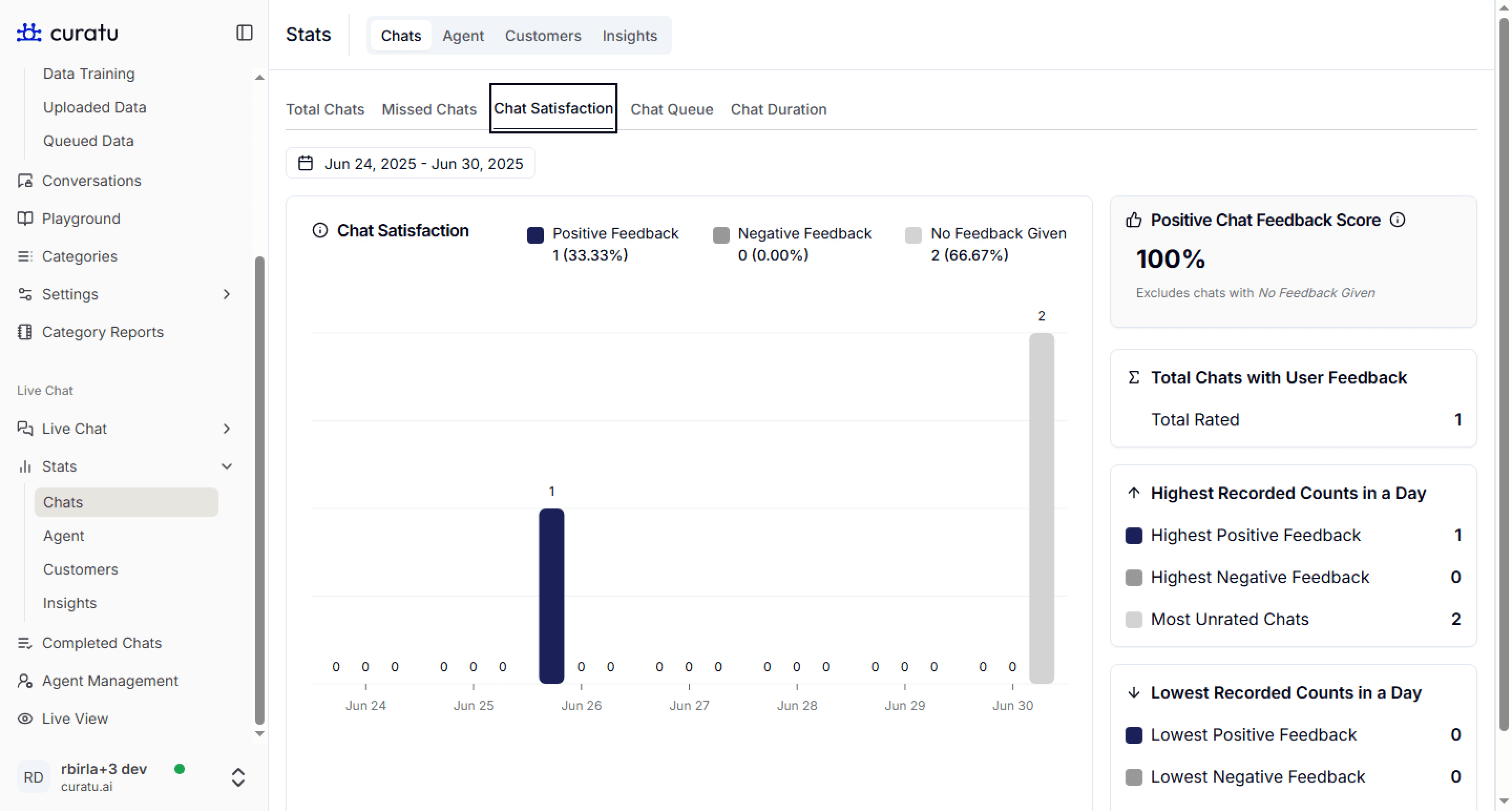Toggle Positive Feedback legend swatch
Image resolution: width=1512 pixels, height=811 pixels.
(x=535, y=235)
